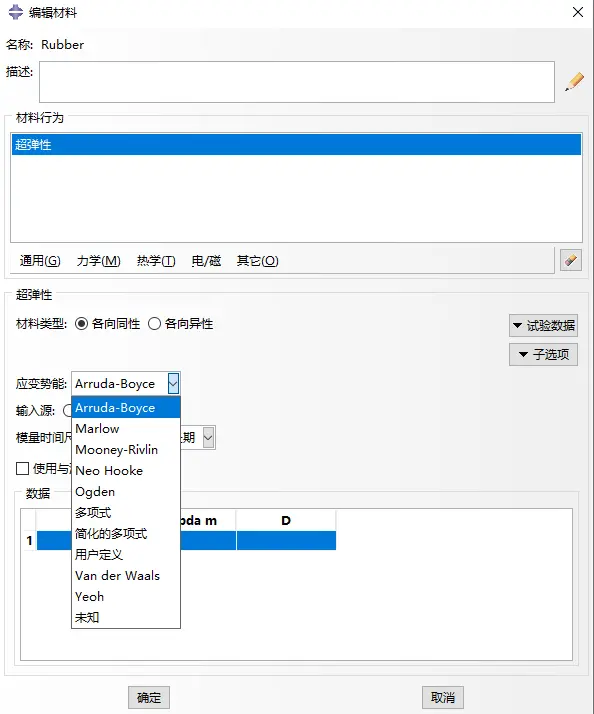Click the material name Rubber
594x714 pixels.
pyautogui.click(x=62, y=45)
